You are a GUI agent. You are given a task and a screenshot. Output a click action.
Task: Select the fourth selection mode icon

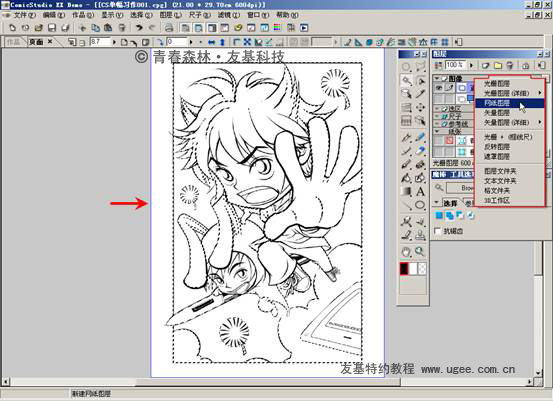pos(470,215)
